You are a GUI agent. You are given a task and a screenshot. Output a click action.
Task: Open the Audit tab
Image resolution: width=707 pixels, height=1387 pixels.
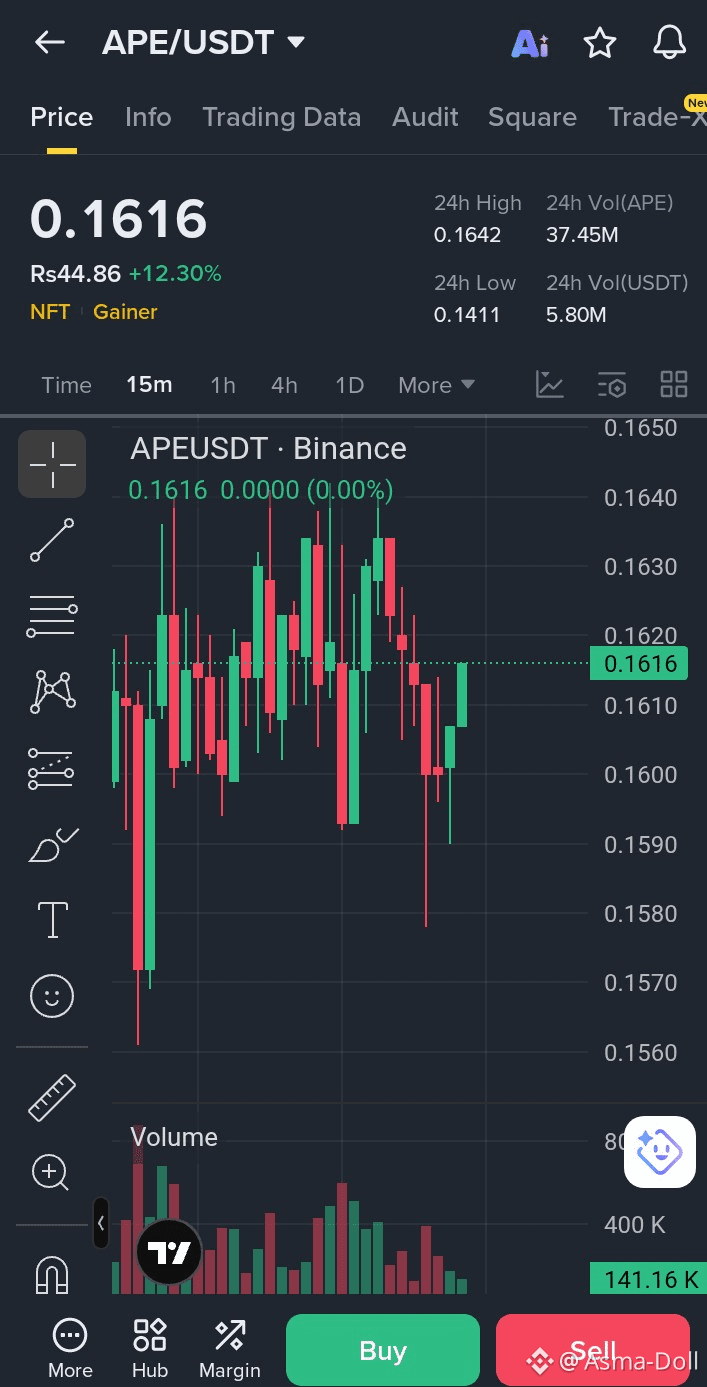point(425,117)
